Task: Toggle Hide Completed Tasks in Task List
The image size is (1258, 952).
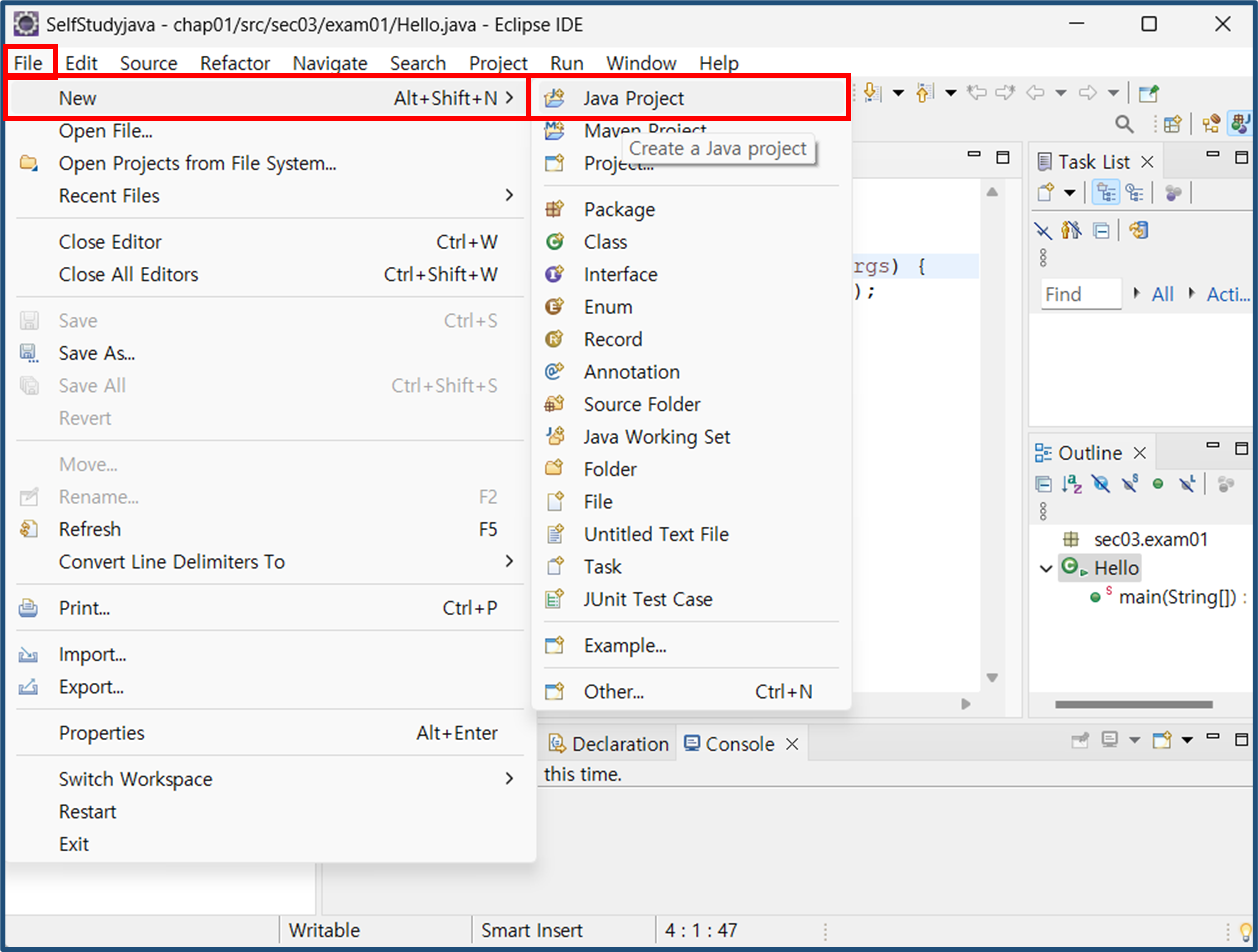Action: (1043, 231)
